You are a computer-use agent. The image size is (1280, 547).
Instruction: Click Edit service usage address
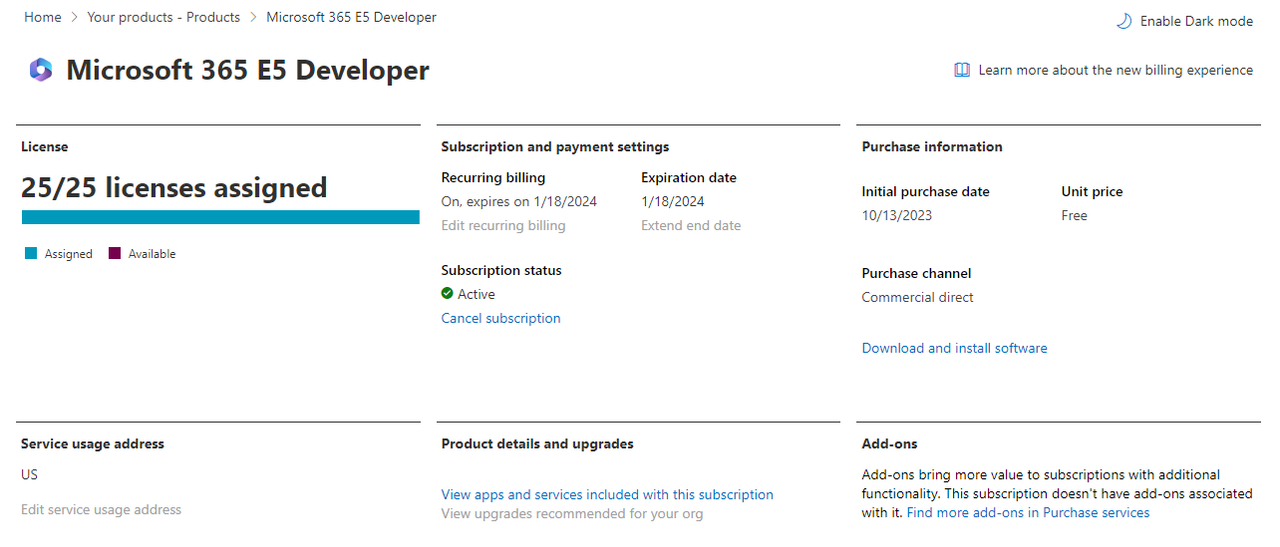pyautogui.click(x=101, y=510)
